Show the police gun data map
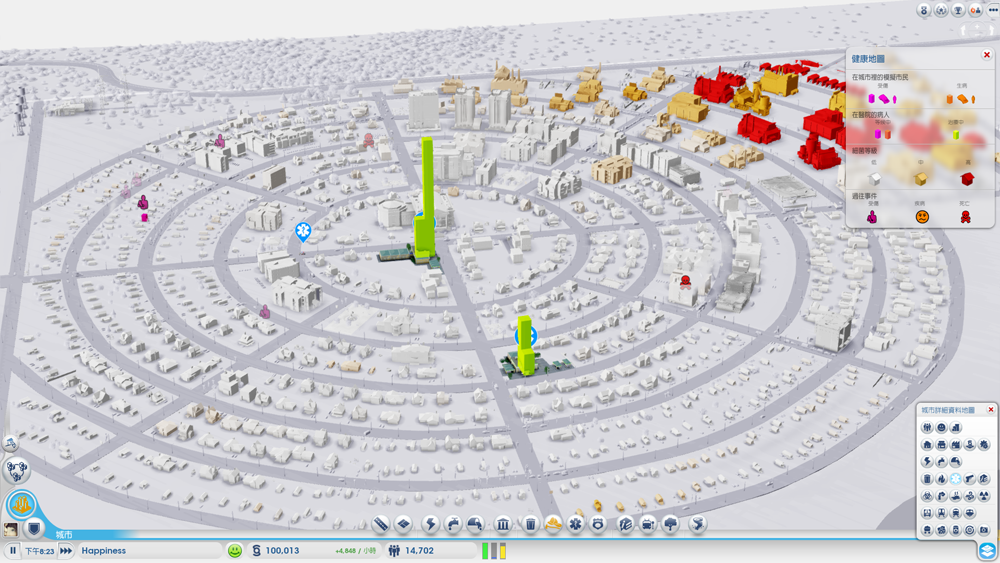The width and height of the screenshot is (1000, 563). point(970,479)
